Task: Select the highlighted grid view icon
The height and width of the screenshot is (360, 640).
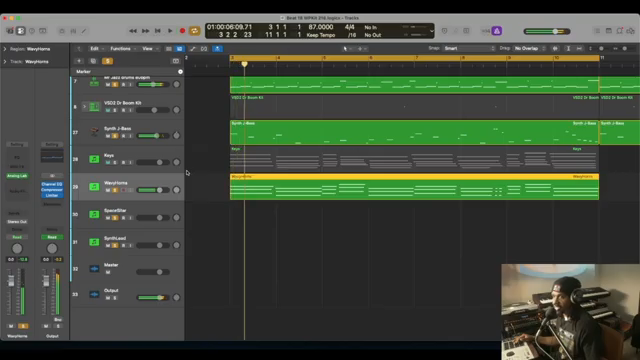Action: (x=179, y=49)
